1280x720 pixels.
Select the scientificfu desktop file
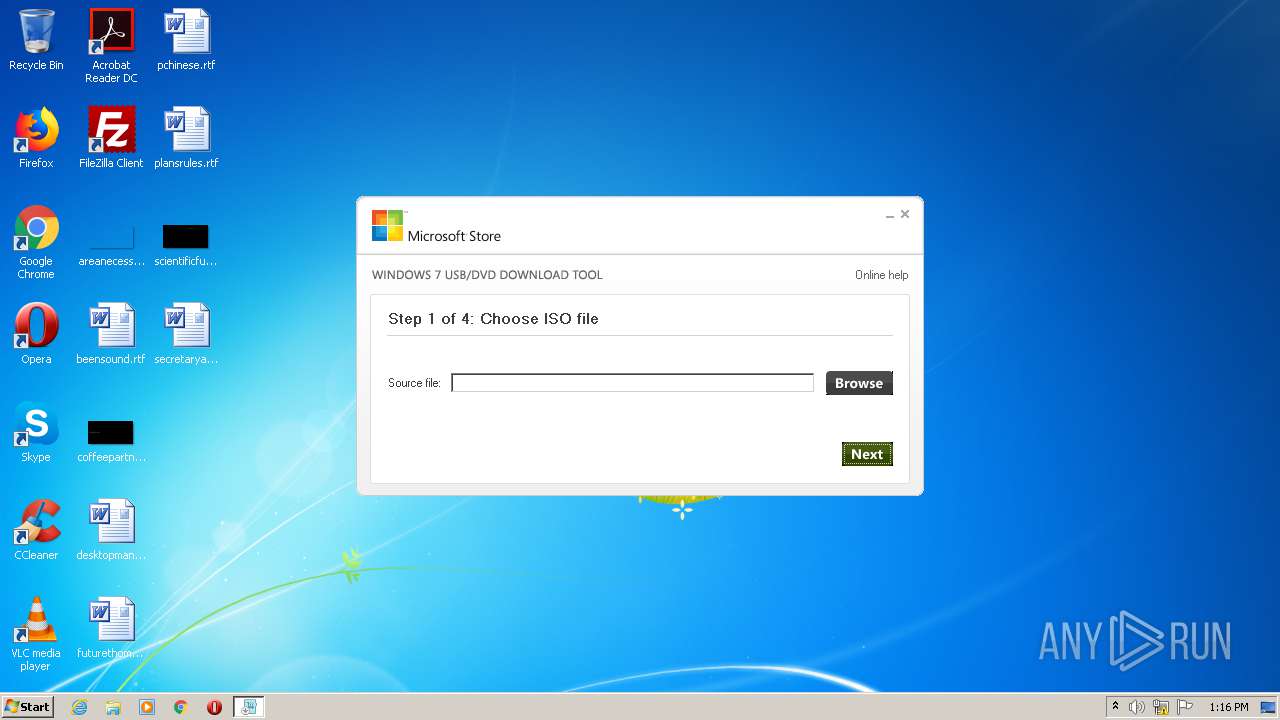tap(186, 246)
